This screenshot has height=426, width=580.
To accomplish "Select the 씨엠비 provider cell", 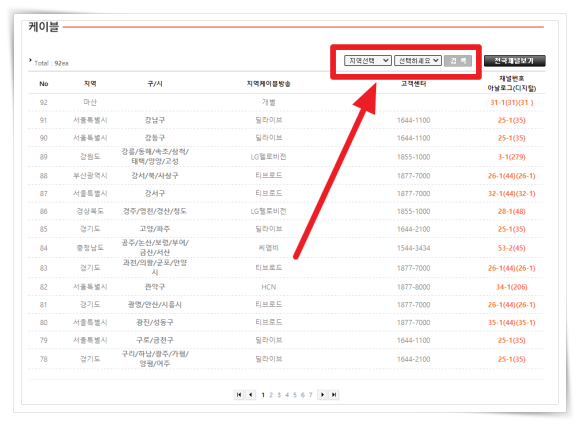I will click(x=269, y=248).
